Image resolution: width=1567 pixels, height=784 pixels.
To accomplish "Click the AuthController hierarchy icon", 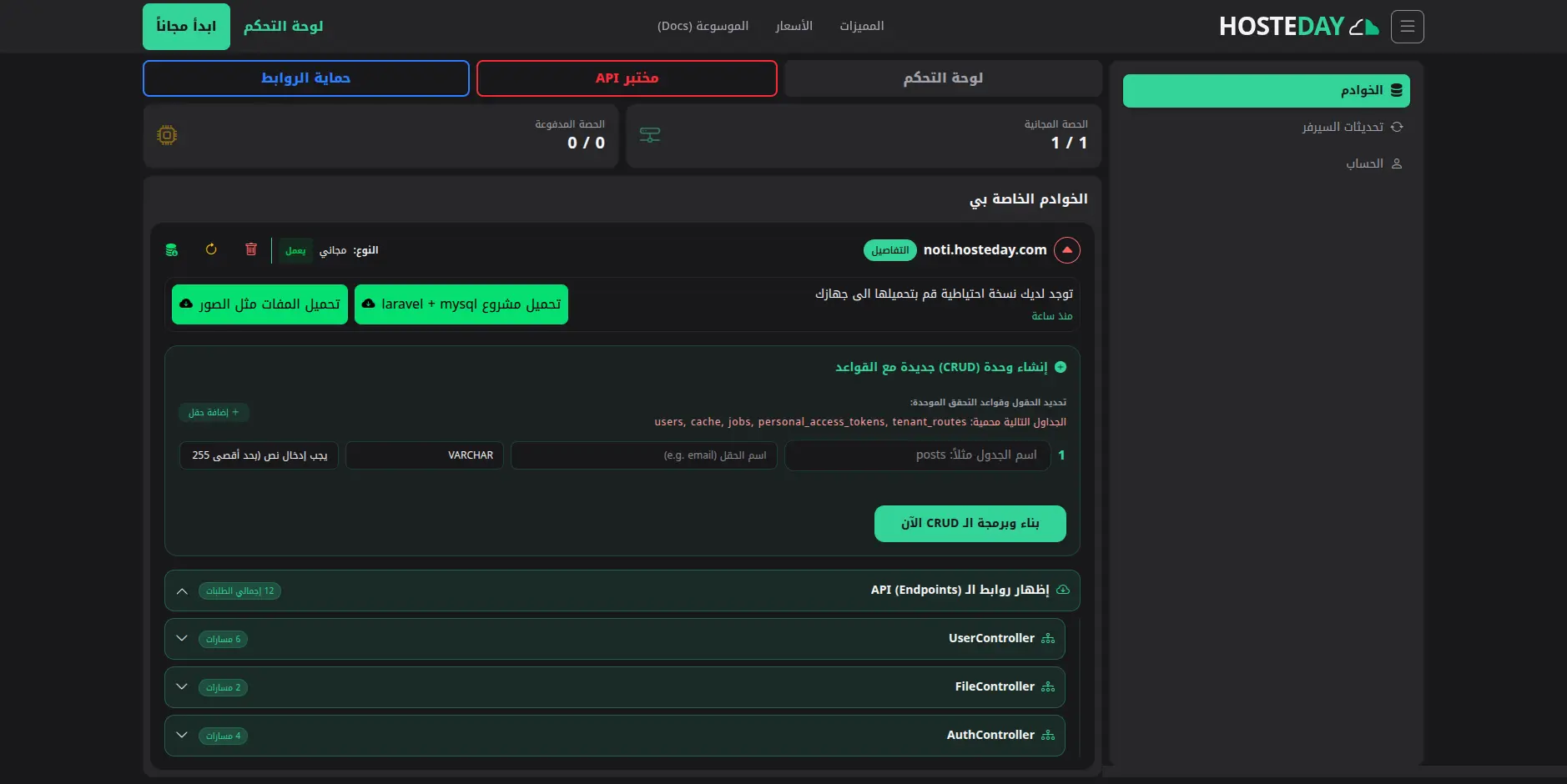I will (1048, 736).
